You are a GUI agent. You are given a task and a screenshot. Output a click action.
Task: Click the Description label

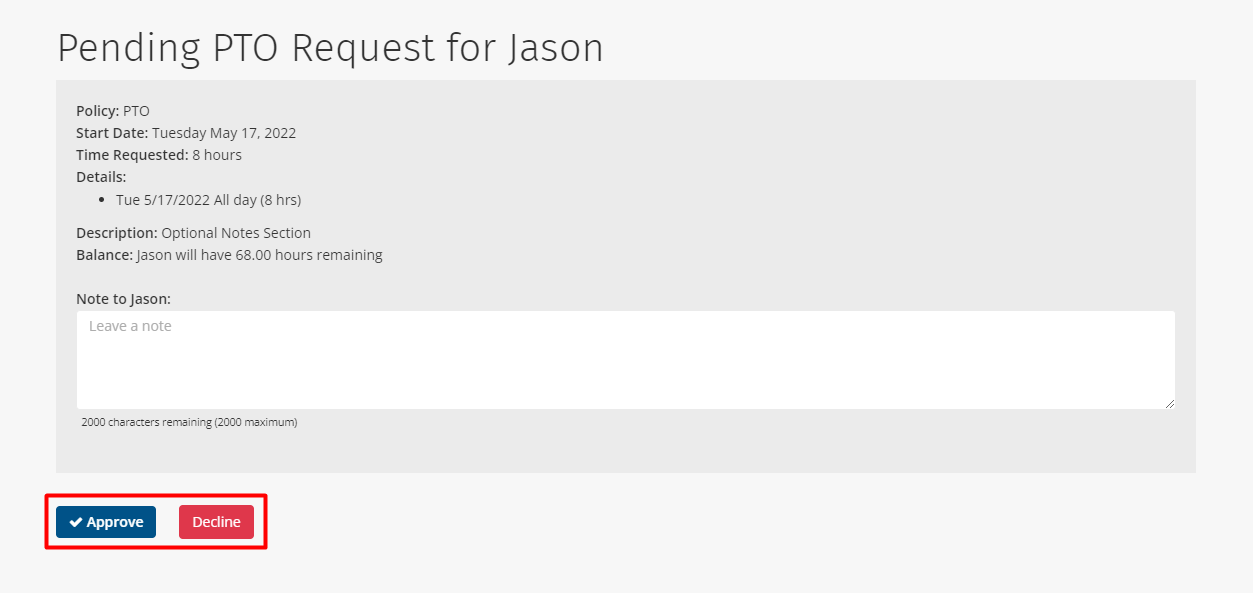click(x=117, y=233)
